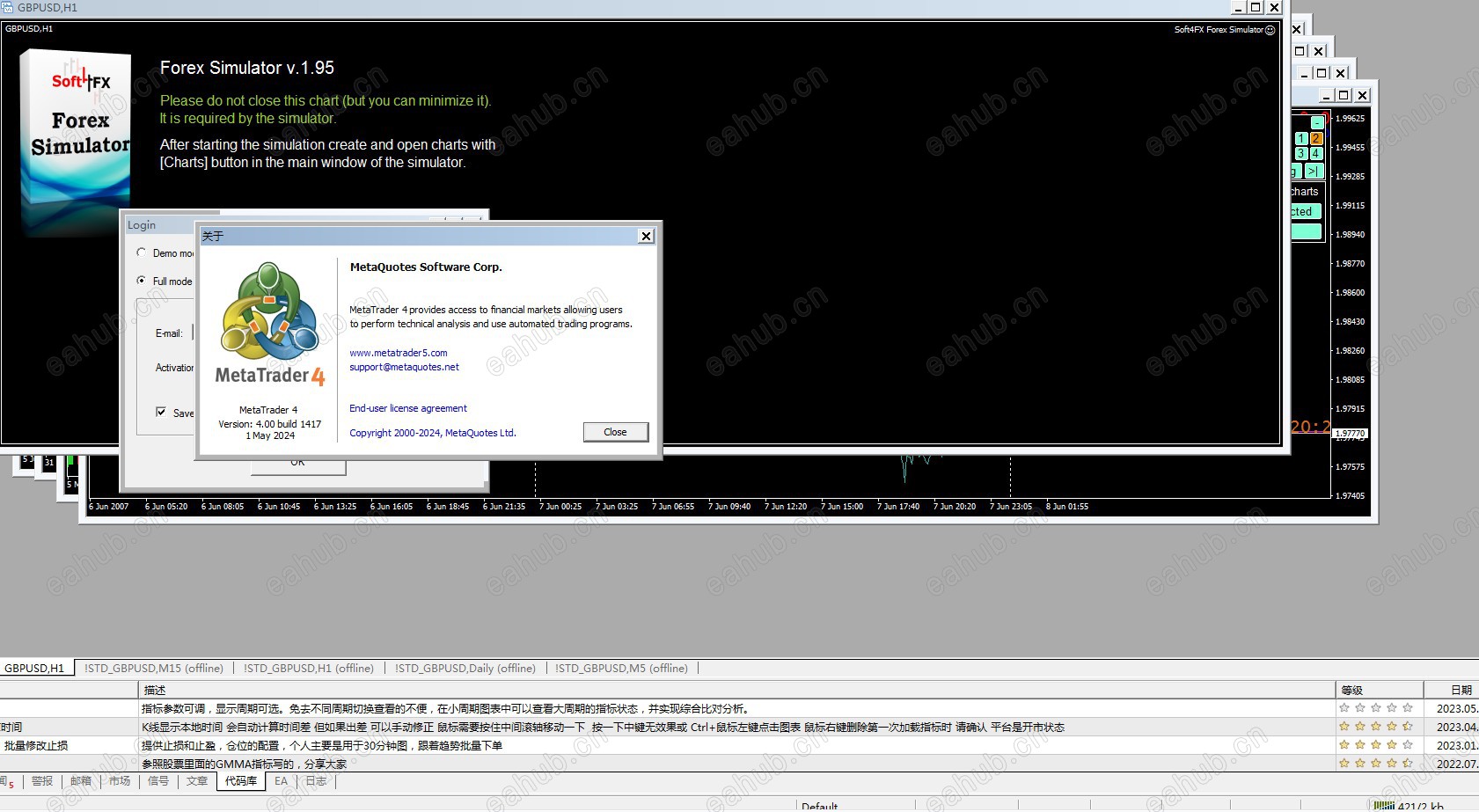Open the End-user license agreement link

pos(407,407)
